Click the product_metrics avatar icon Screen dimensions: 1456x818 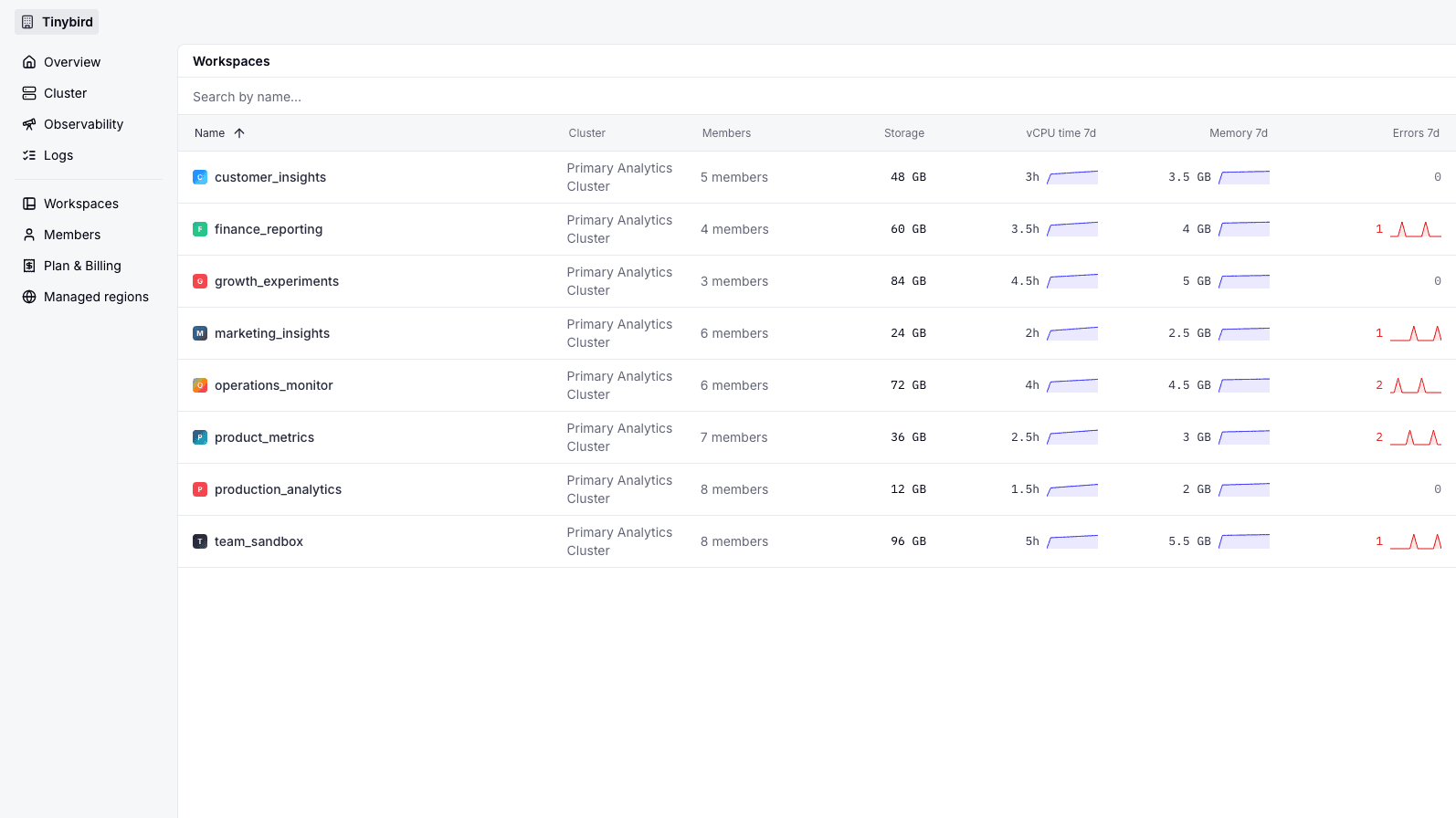[x=200, y=437]
